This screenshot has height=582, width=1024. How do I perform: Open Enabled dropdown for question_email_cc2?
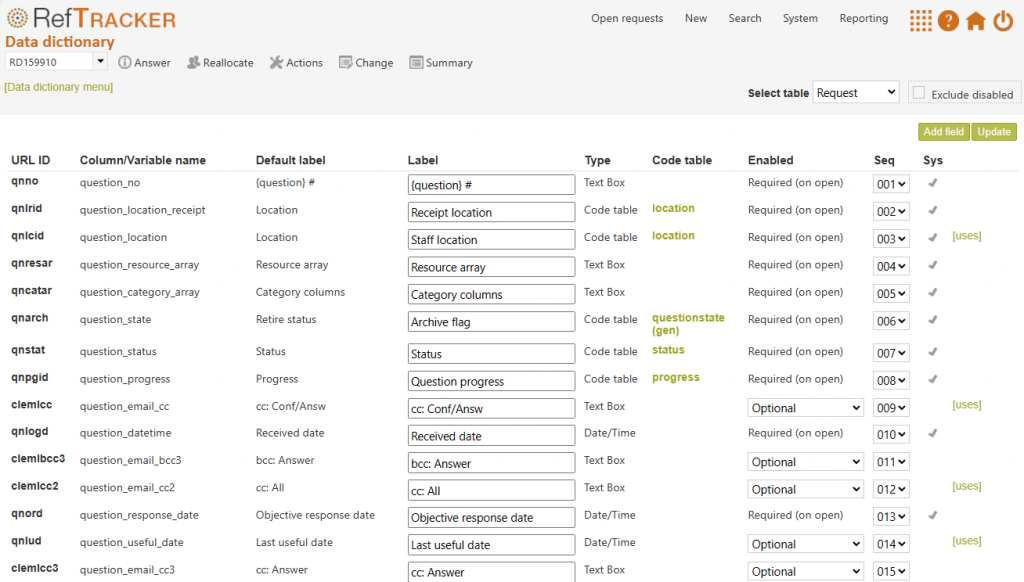806,490
